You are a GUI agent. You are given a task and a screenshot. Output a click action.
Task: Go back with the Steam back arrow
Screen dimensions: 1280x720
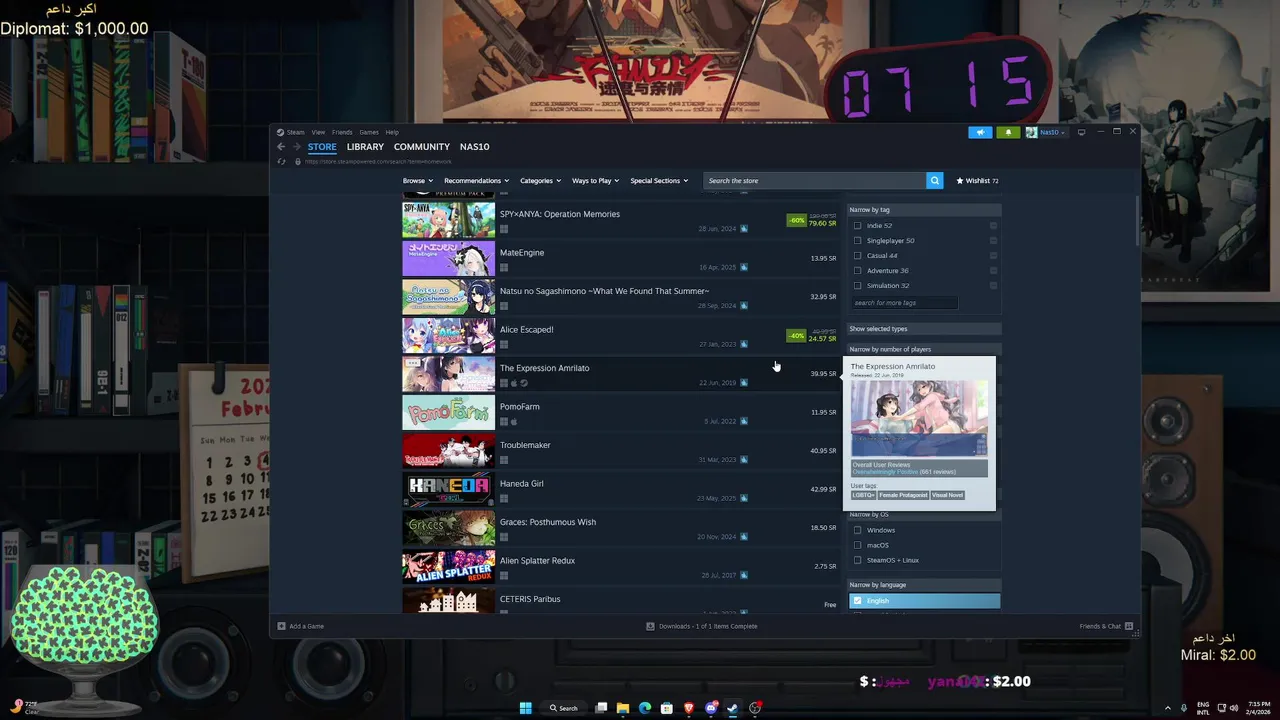click(281, 147)
